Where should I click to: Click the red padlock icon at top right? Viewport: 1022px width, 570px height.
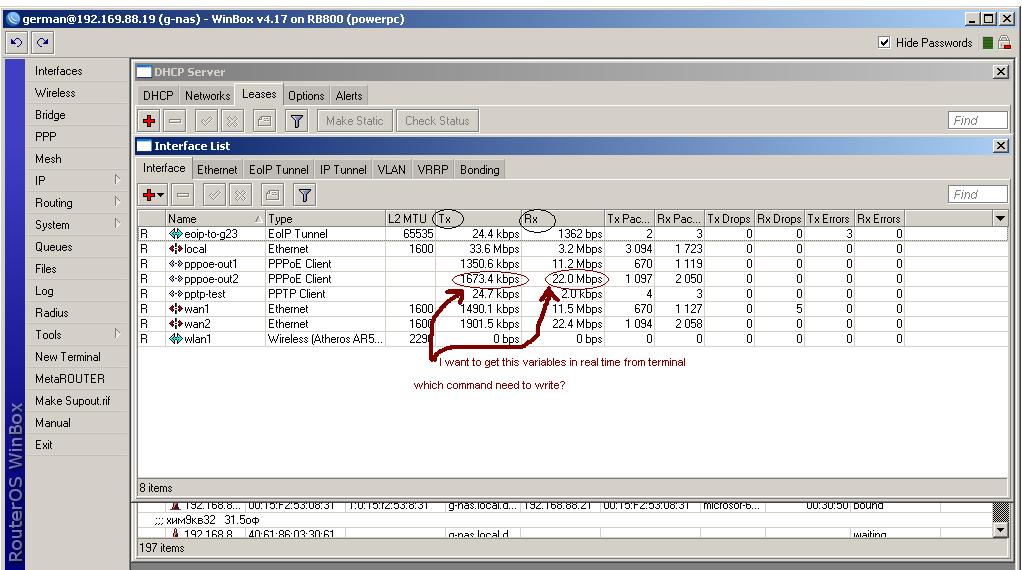coord(1004,43)
